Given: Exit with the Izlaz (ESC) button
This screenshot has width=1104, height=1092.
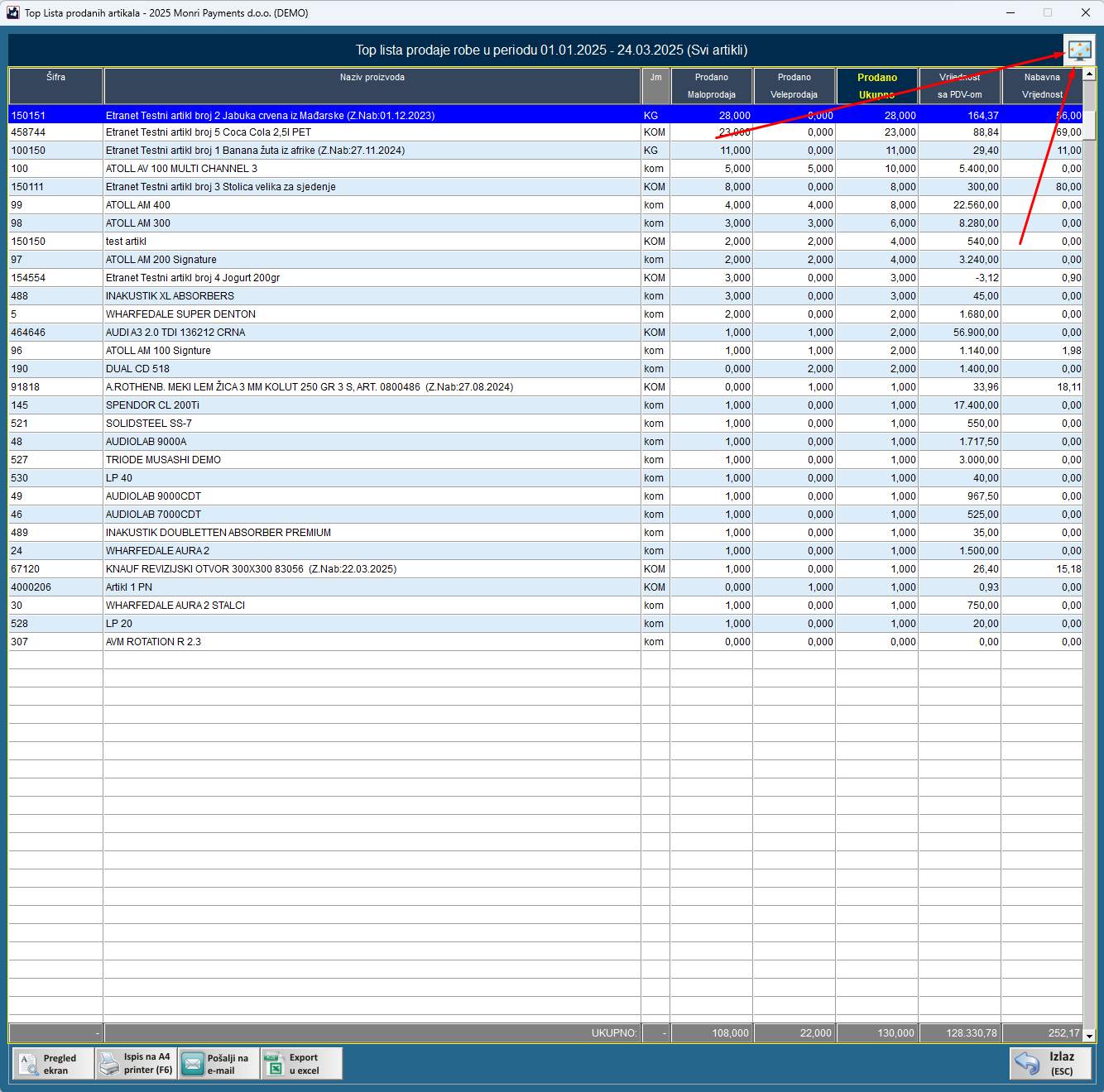Looking at the screenshot, I should [1050, 1064].
